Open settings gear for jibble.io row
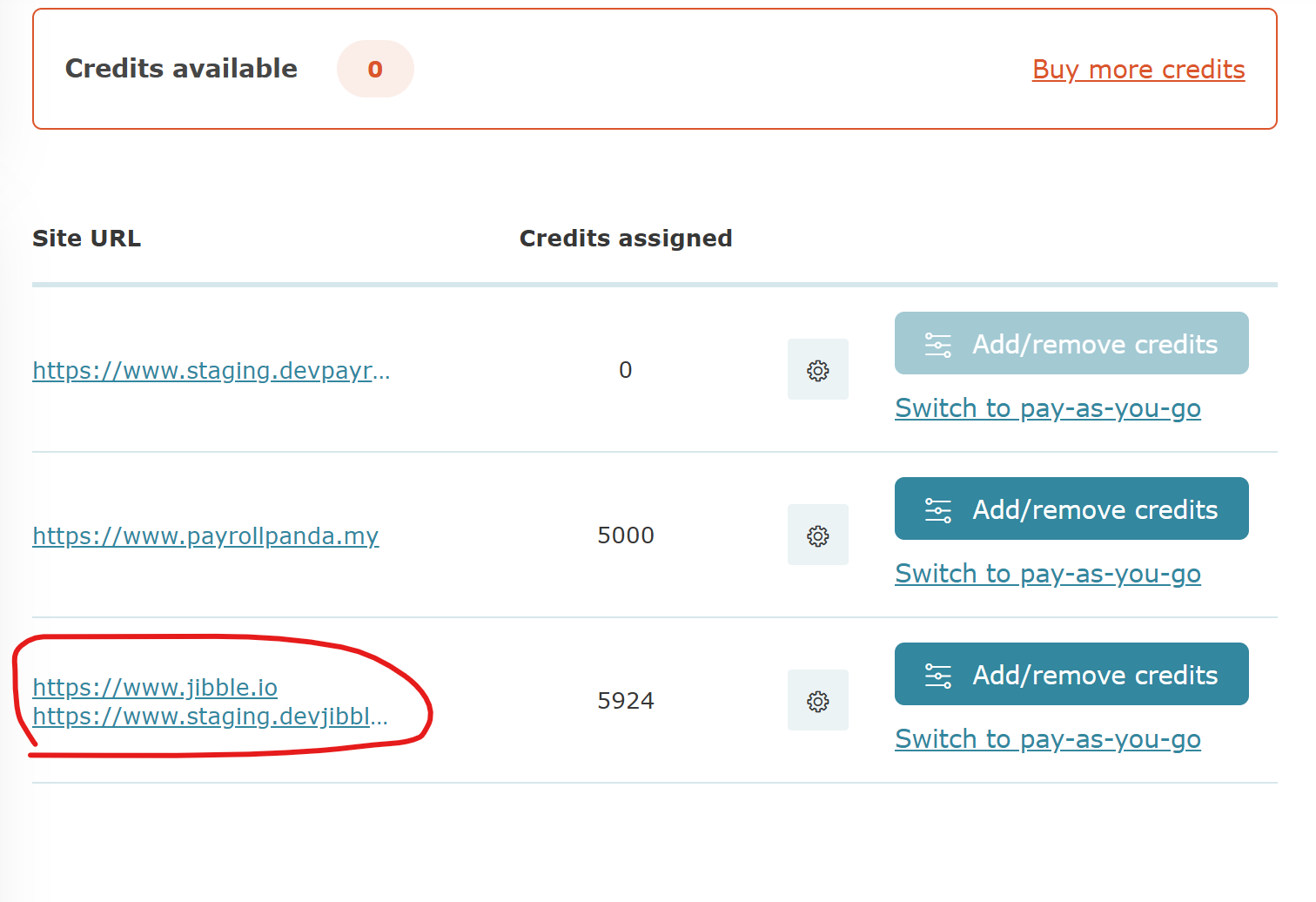Screen dimensions: 1316x902 coord(817,700)
